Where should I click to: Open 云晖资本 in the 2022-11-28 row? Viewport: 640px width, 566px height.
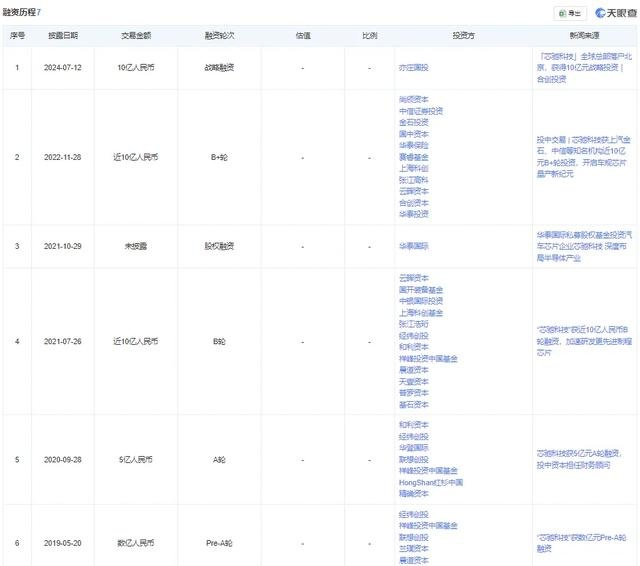click(413, 191)
